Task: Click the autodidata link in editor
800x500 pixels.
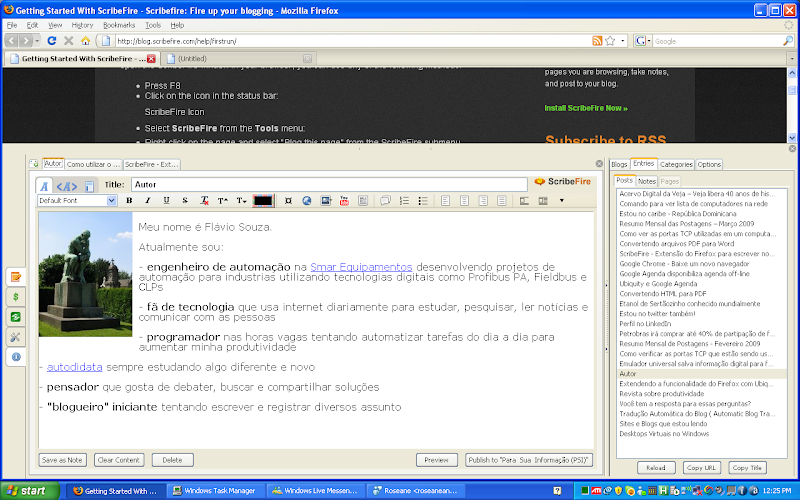Action: coord(74,367)
